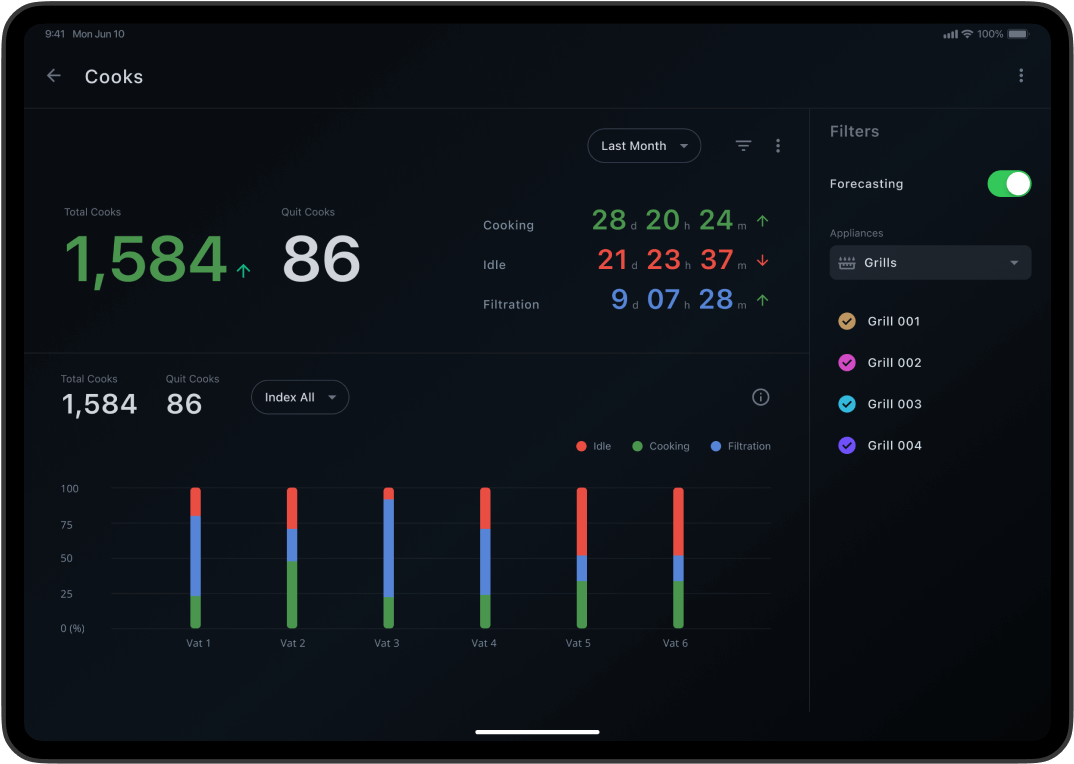The width and height of the screenshot is (1074, 764).
Task: Click the Cooking legend green swatch
Action: (637, 446)
